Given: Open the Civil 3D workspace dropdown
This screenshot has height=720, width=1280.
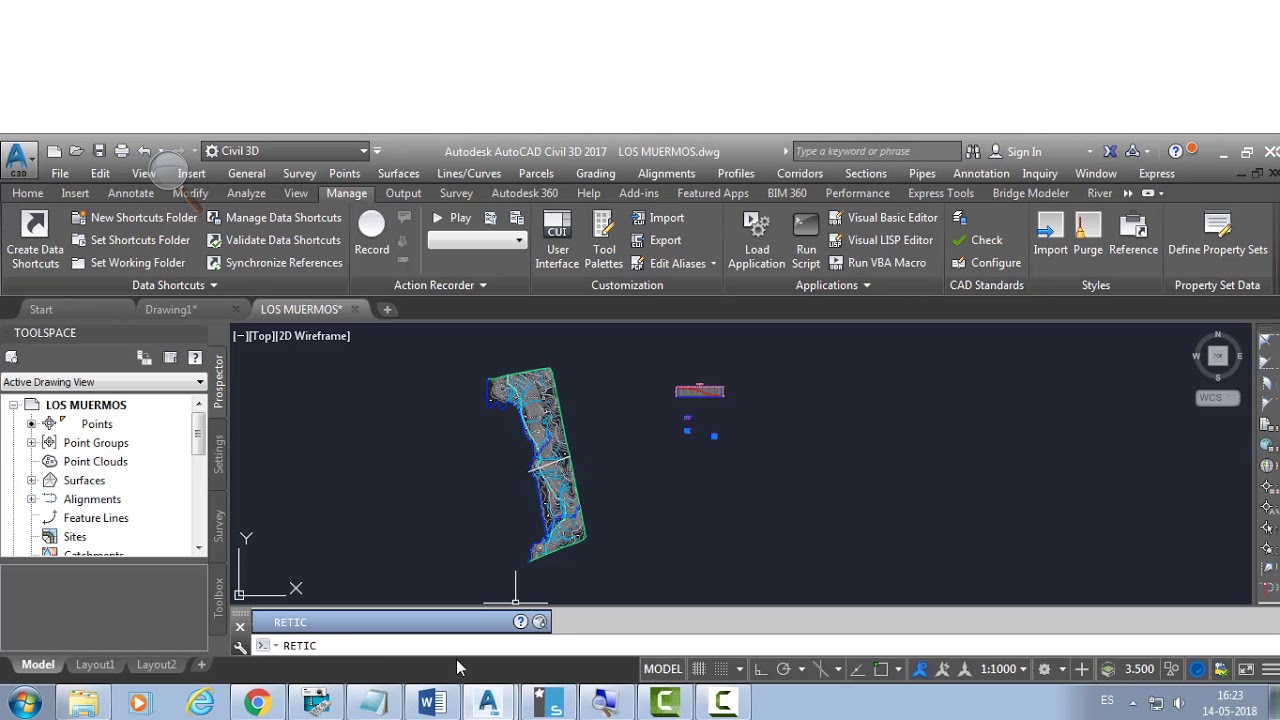Looking at the screenshot, I should pos(286,151).
